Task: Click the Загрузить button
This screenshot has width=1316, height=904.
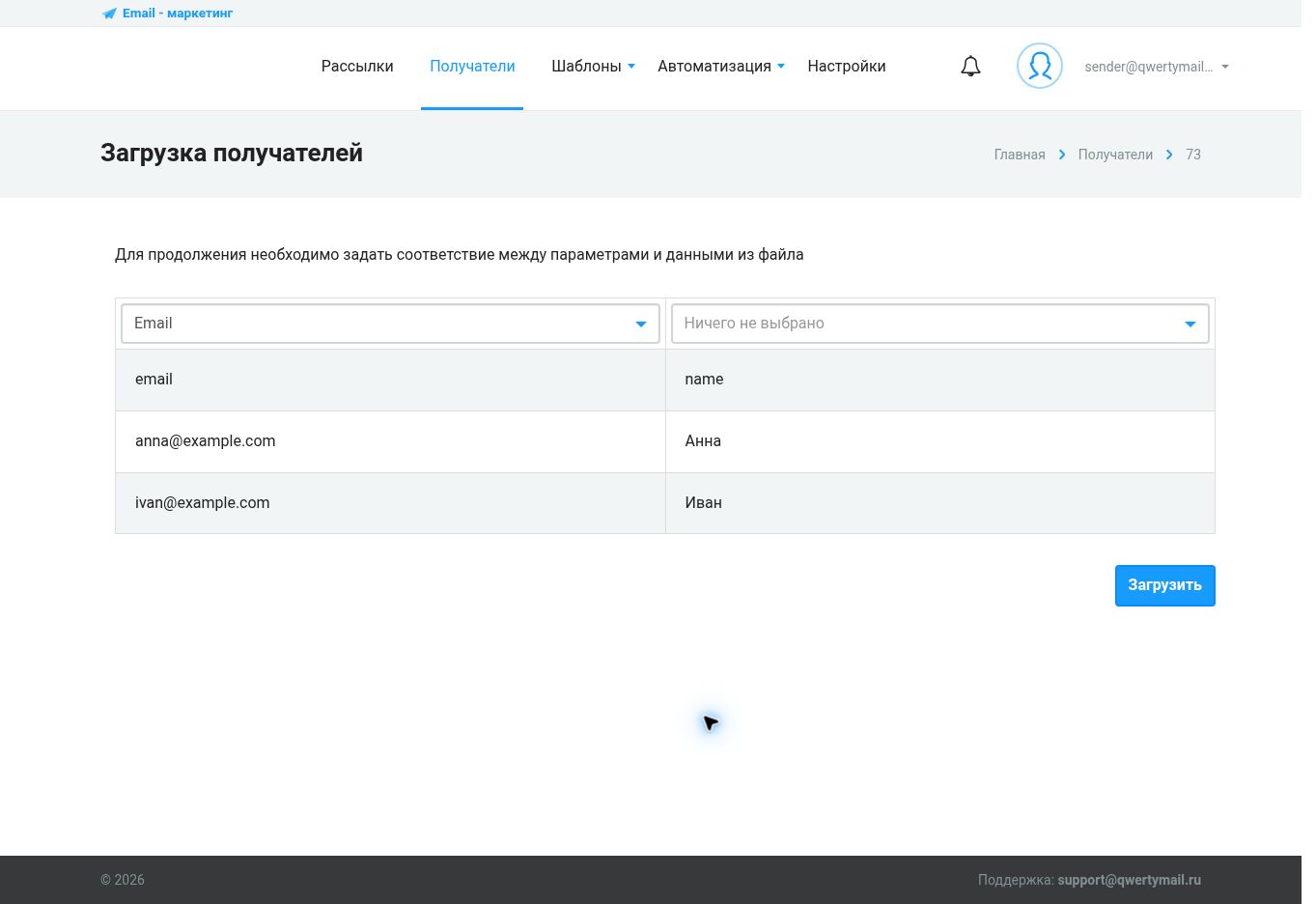Action: (1164, 585)
